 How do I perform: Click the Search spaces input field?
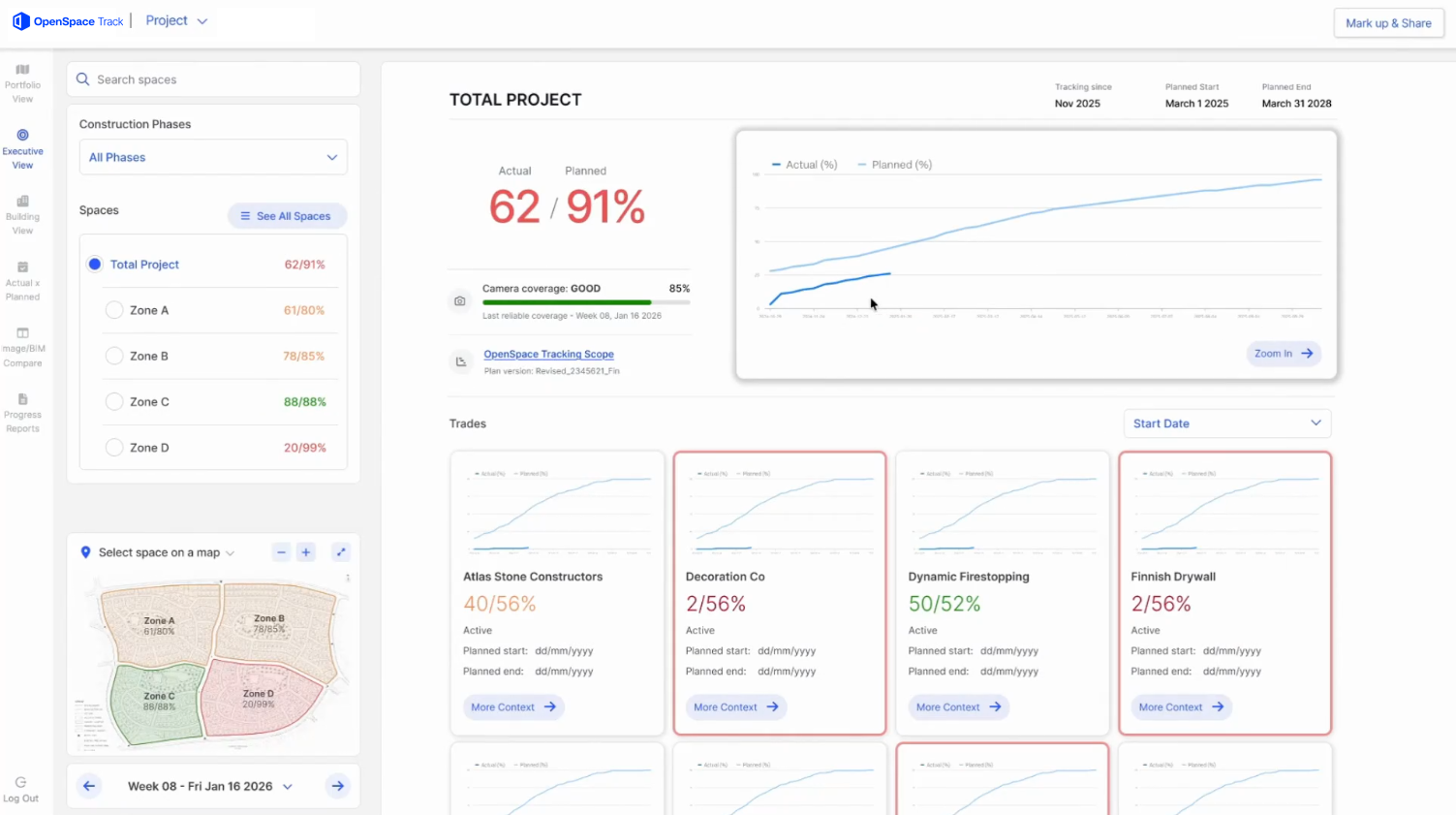[213, 79]
